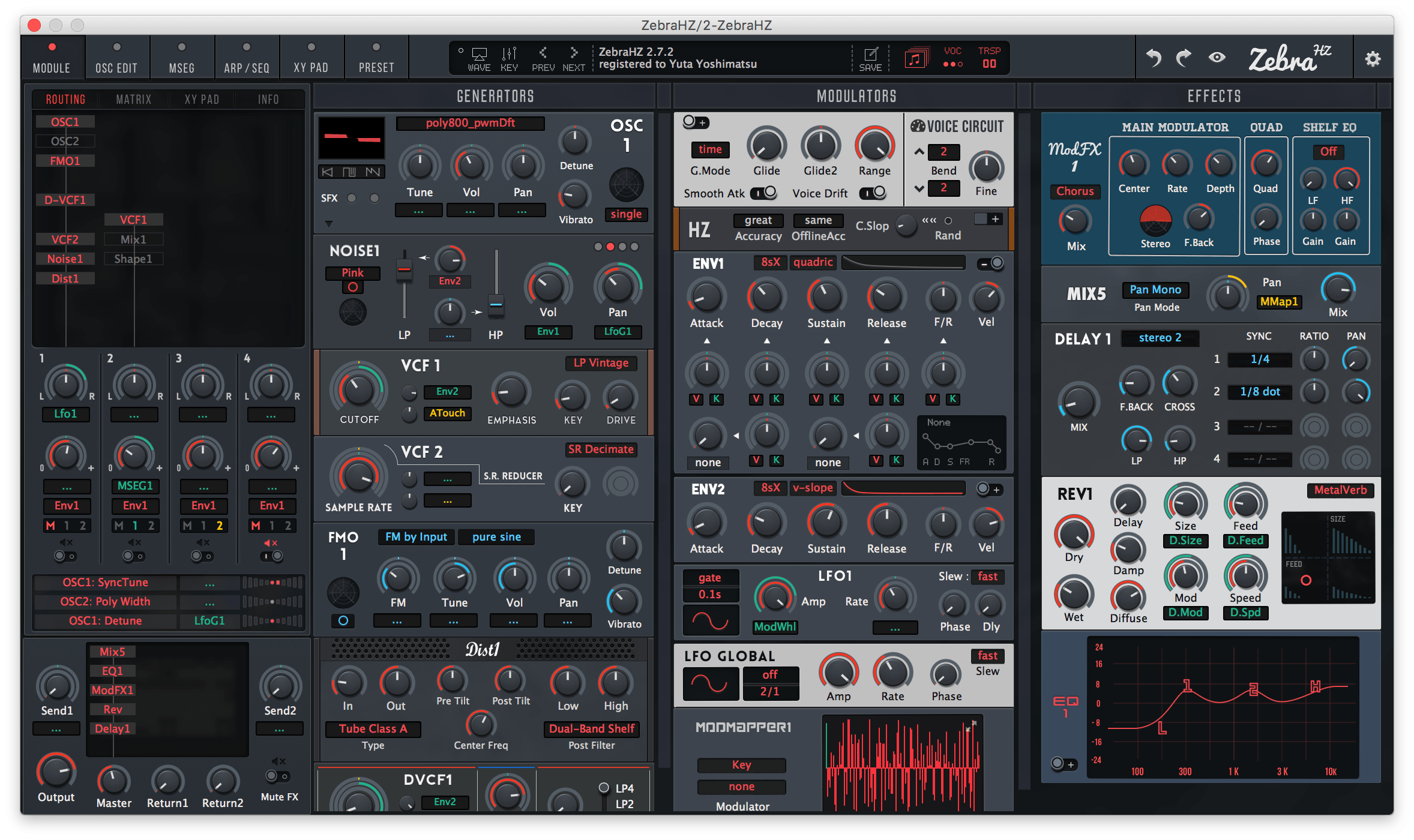Open the LP Vintage filter type dropdown
The image size is (1414, 840).
(x=601, y=363)
